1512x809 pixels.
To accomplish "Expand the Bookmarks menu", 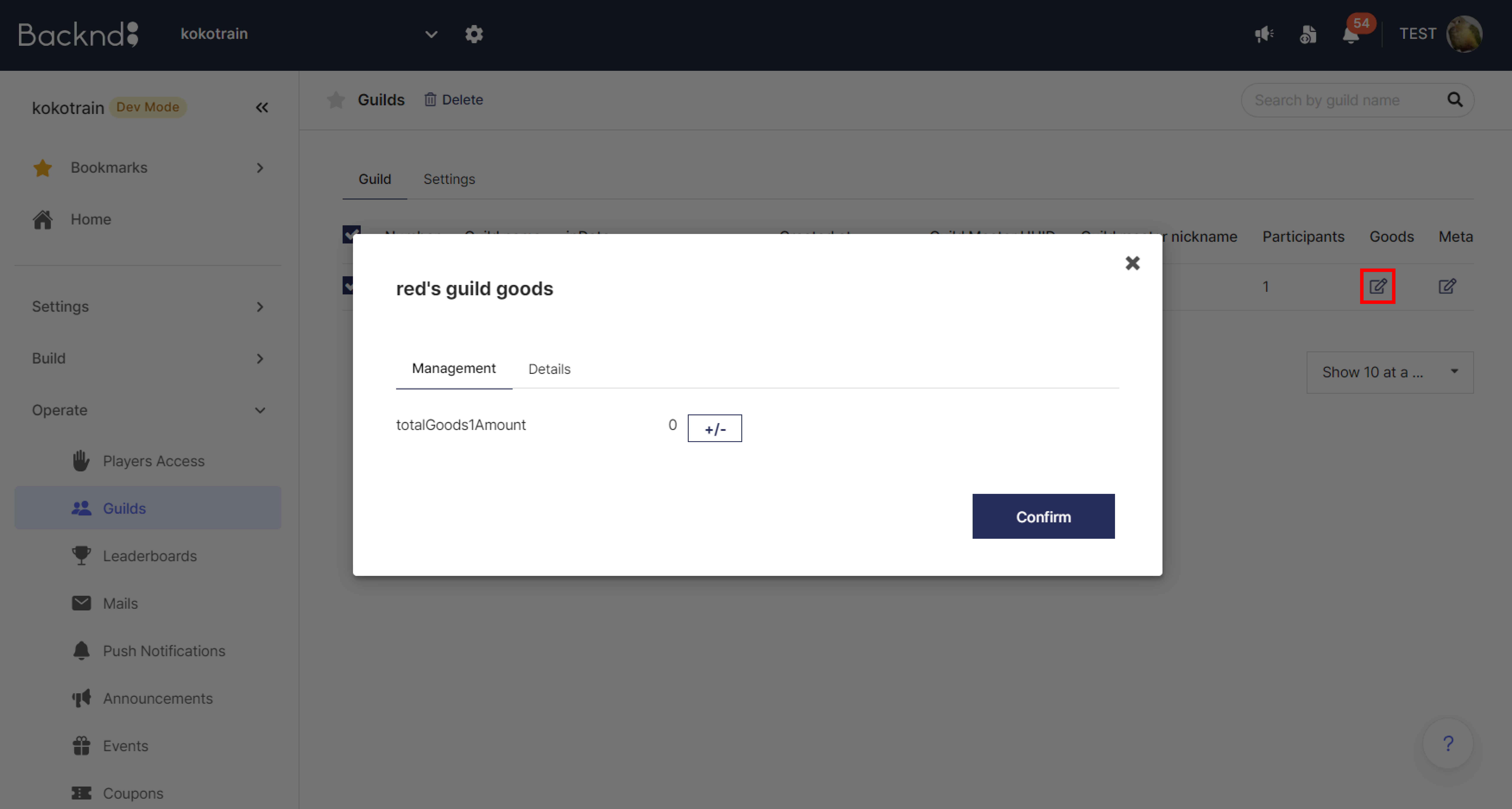I will [x=260, y=168].
